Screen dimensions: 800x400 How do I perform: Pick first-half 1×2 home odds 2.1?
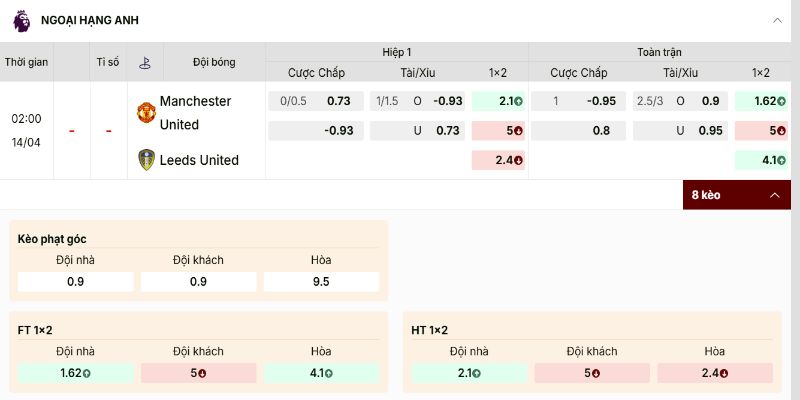click(x=498, y=101)
